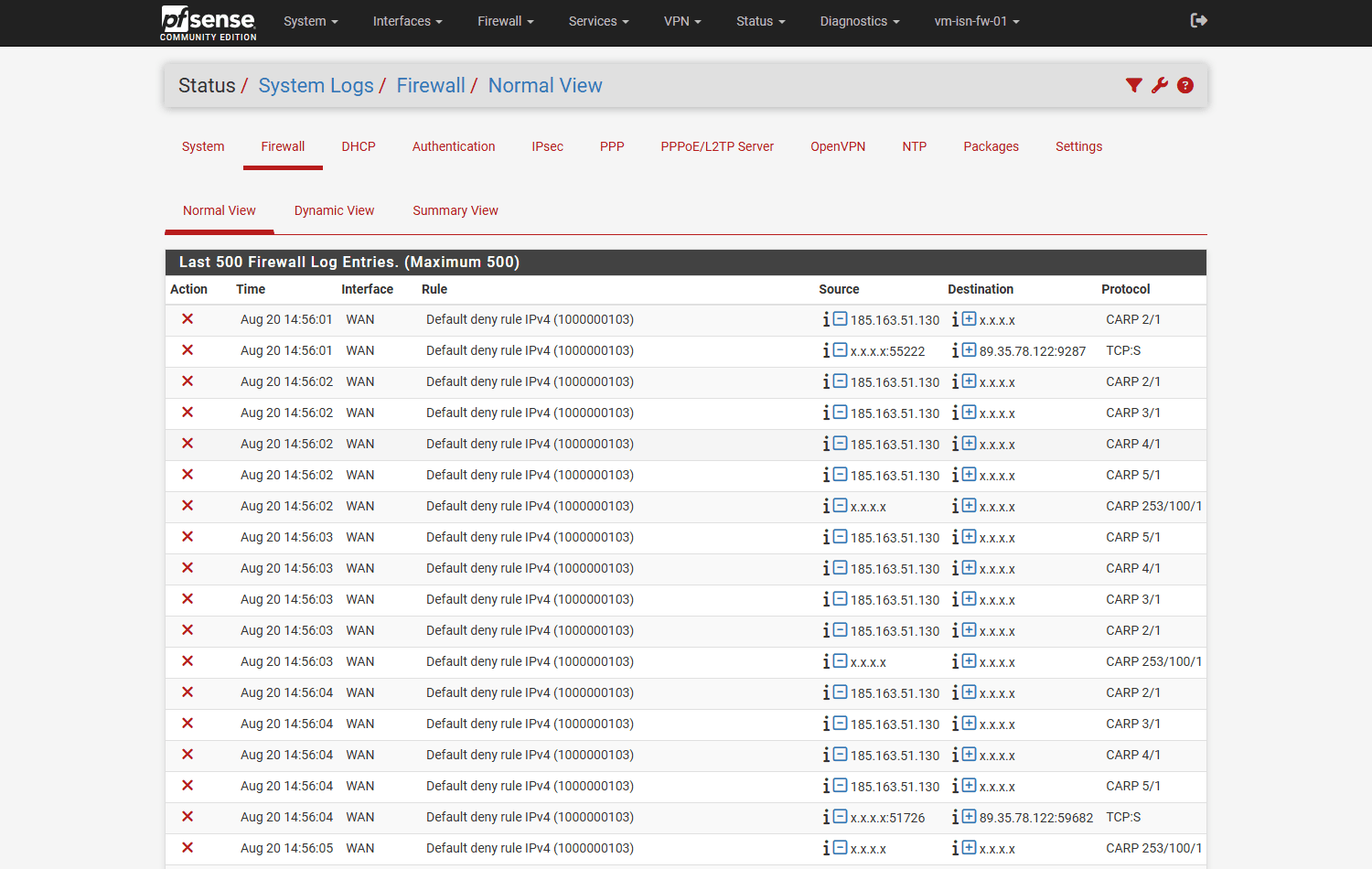Open the Status navbar dropdown
The image size is (1372, 869).
[761, 21]
